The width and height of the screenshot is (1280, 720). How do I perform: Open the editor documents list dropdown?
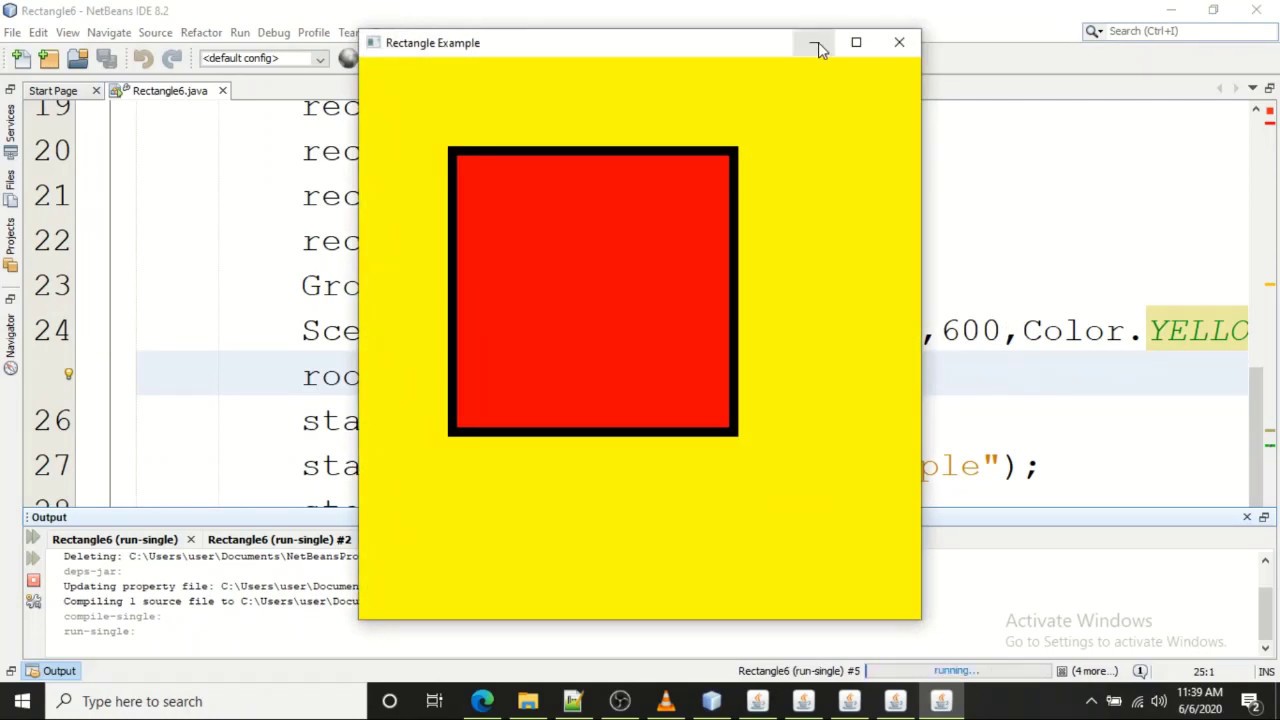pos(1252,89)
